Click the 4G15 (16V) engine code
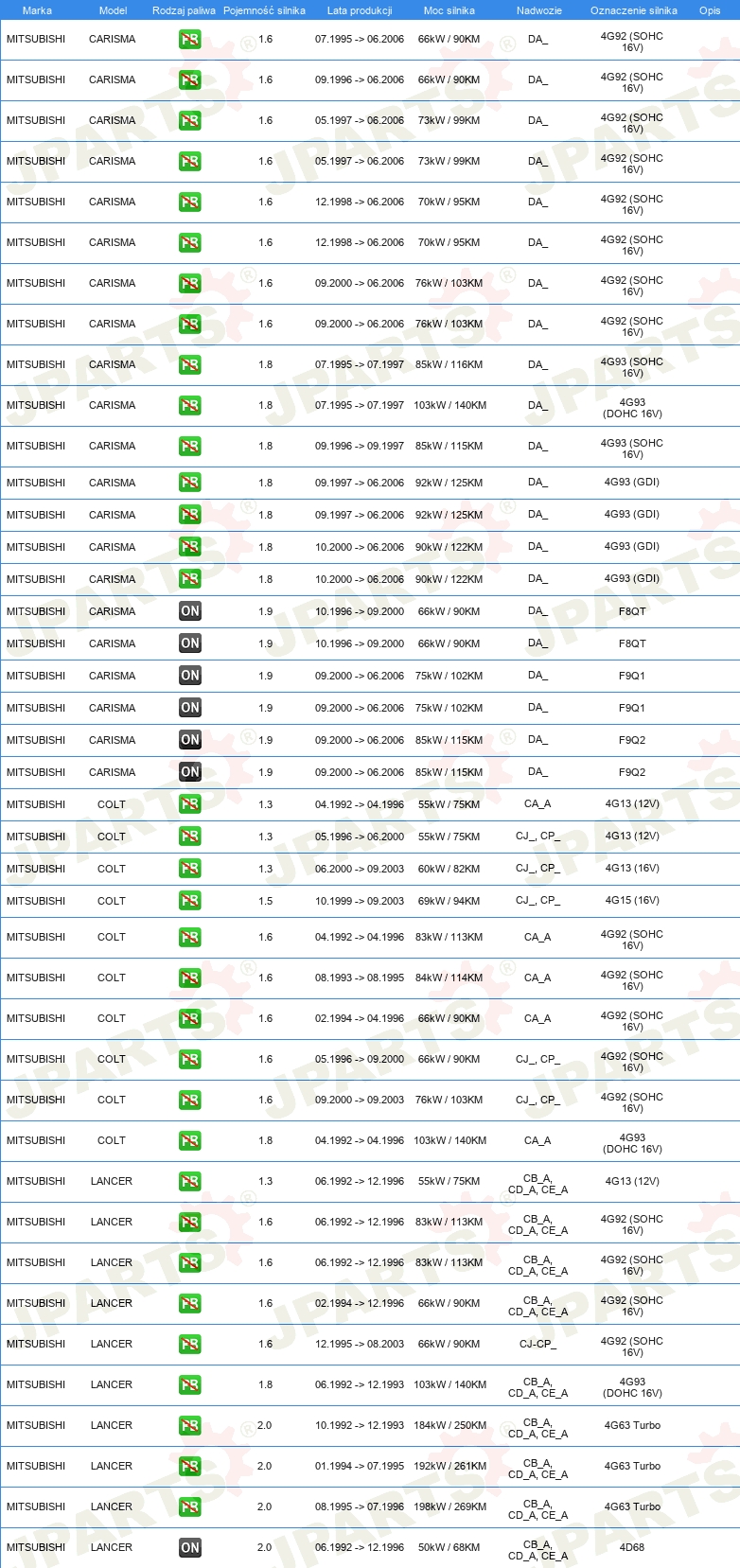The height and width of the screenshot is (1568, 740). click(x=632, y=900)
